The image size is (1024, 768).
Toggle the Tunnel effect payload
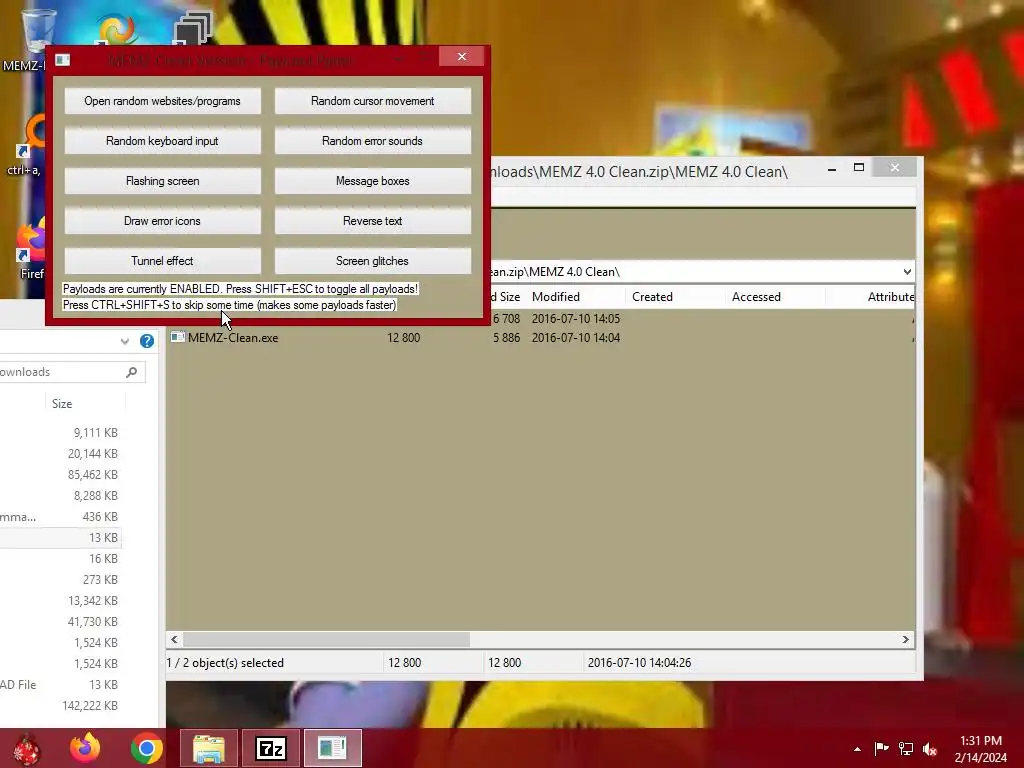pos(163,261)
